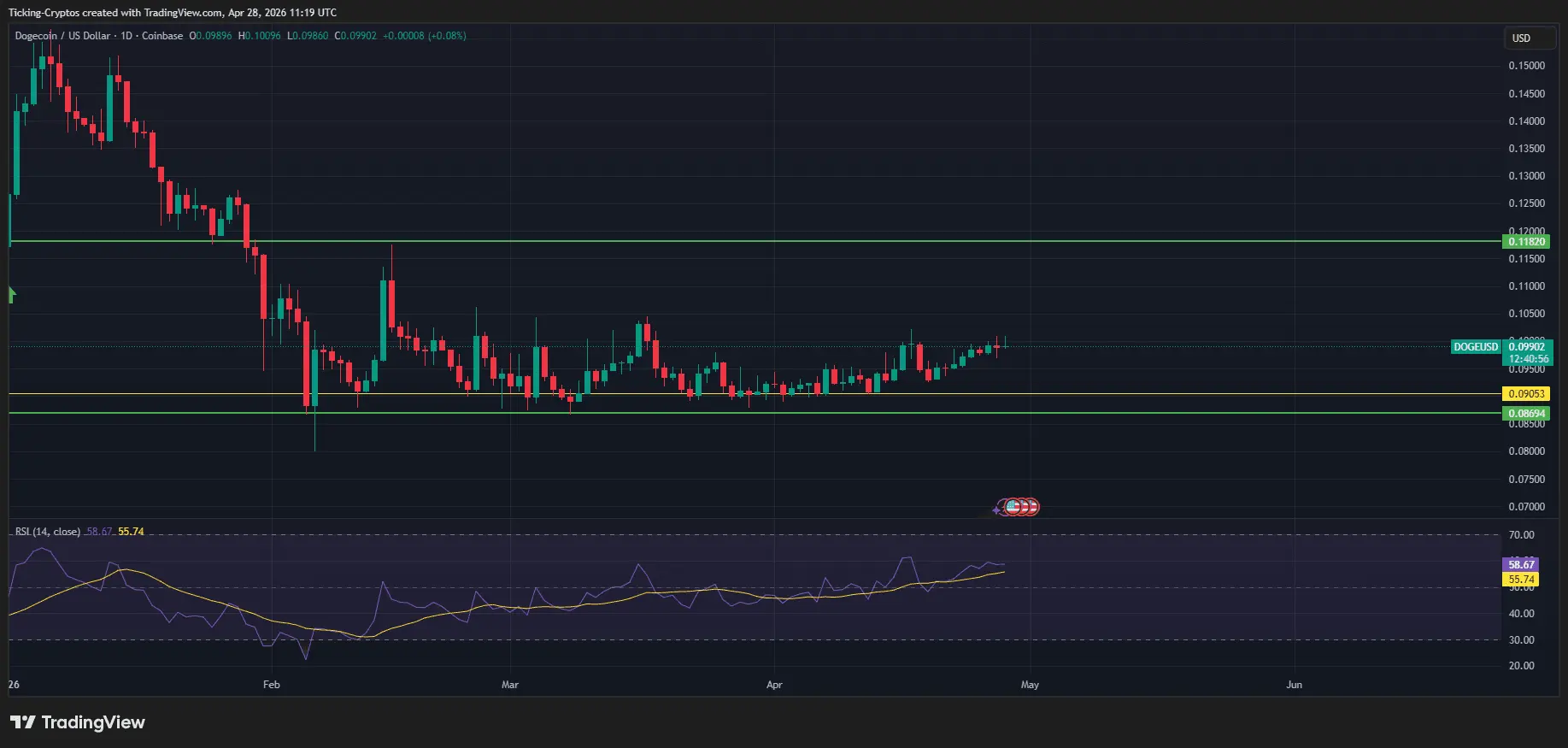Select the green 0.08694 price line label
1568x748 pixels.
point(1526,414)
